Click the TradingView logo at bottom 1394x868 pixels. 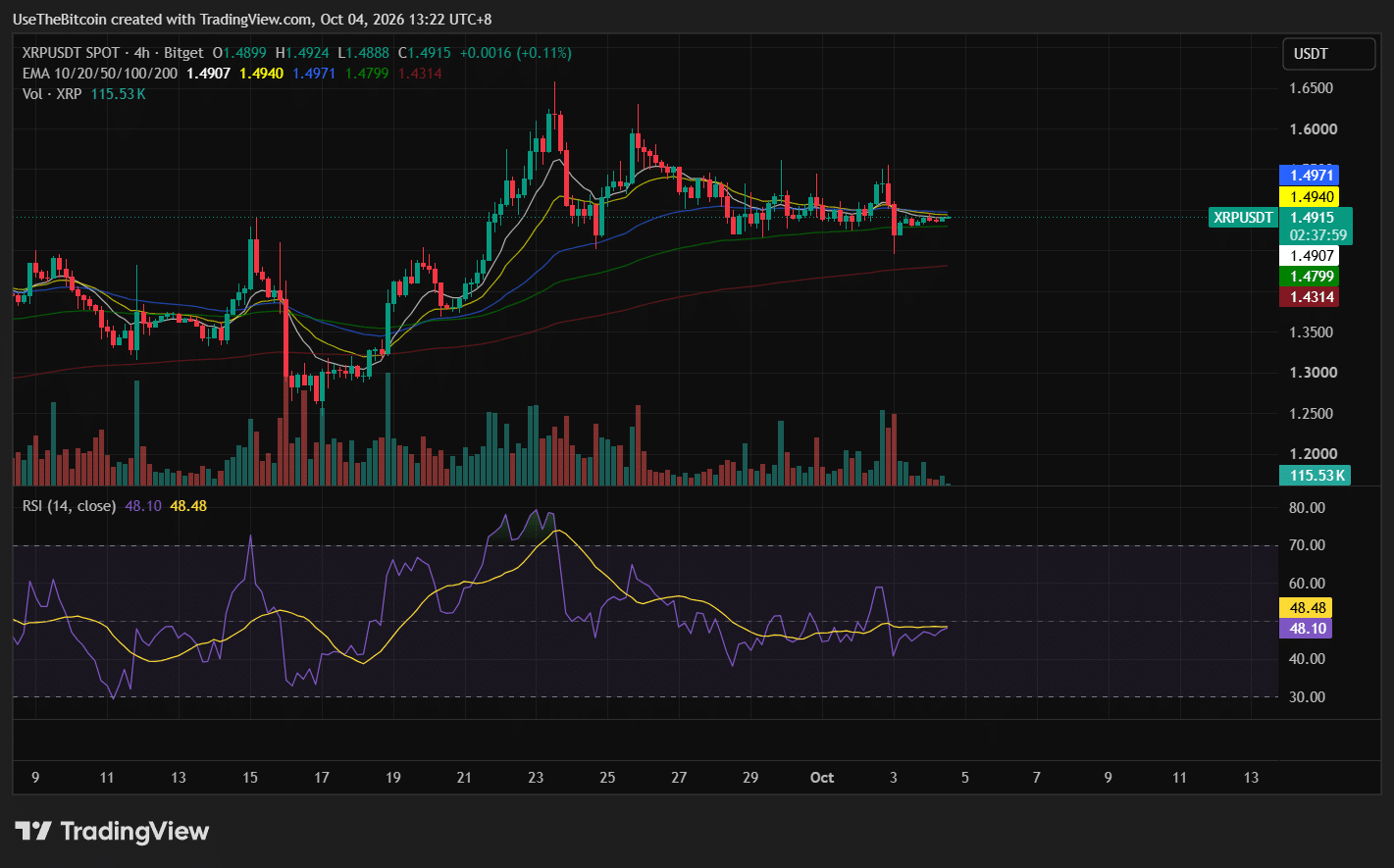tap(112, 832)
